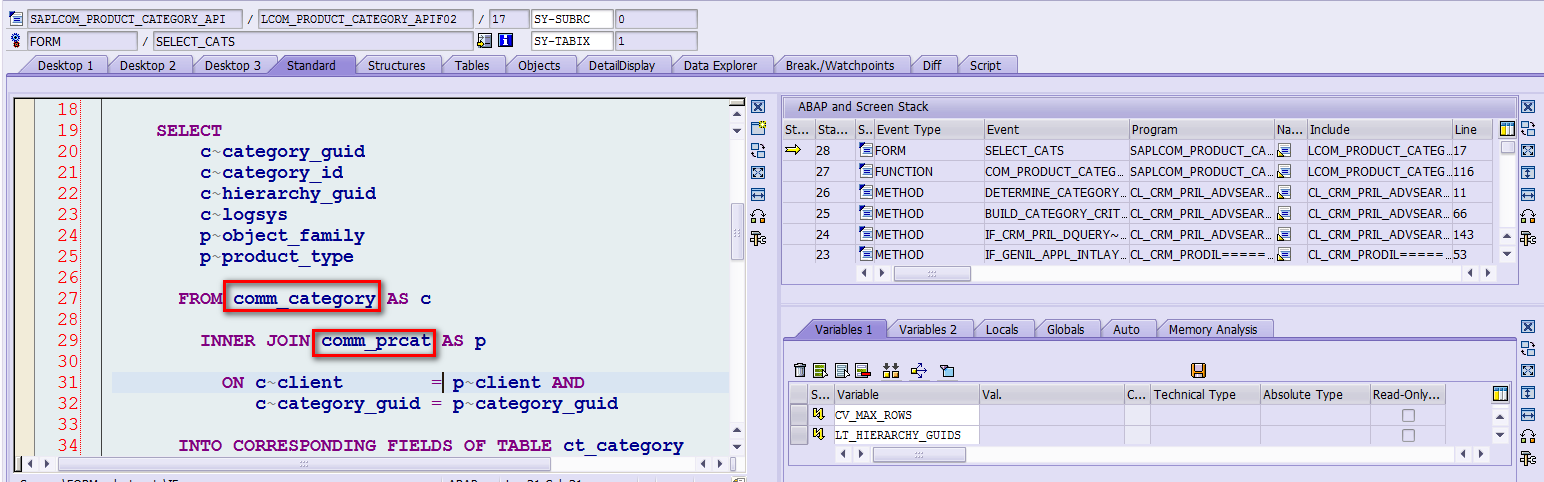The width and height of the screenshot is (1544, 482).
Task: Switch to Variables 2 tab
Action: click(927, 329)
